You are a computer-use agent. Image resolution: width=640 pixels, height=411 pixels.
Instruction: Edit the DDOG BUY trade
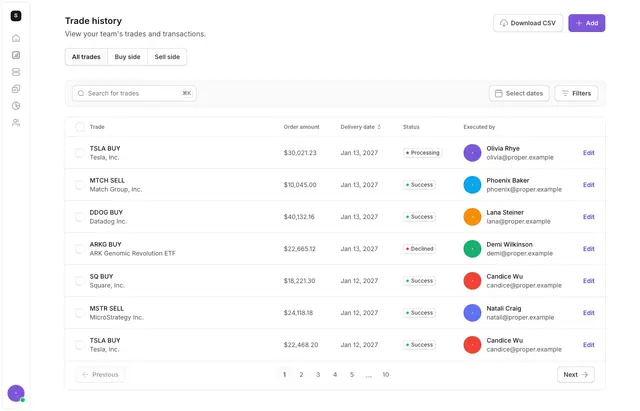[x=589, y=217]
